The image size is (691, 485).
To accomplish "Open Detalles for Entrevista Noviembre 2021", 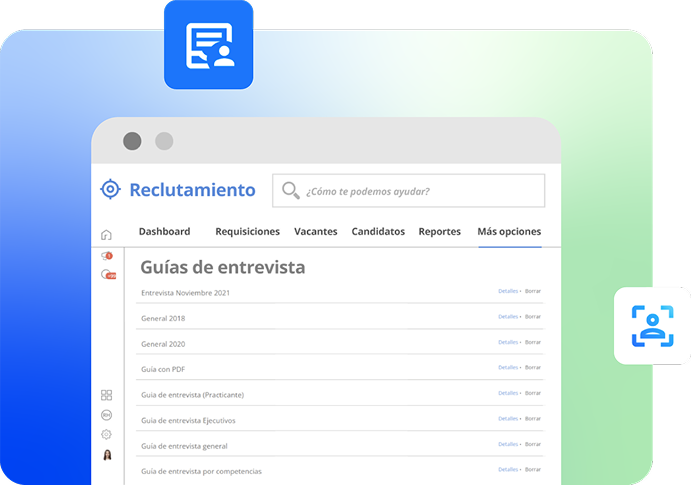I will click(x=508, y=291).
